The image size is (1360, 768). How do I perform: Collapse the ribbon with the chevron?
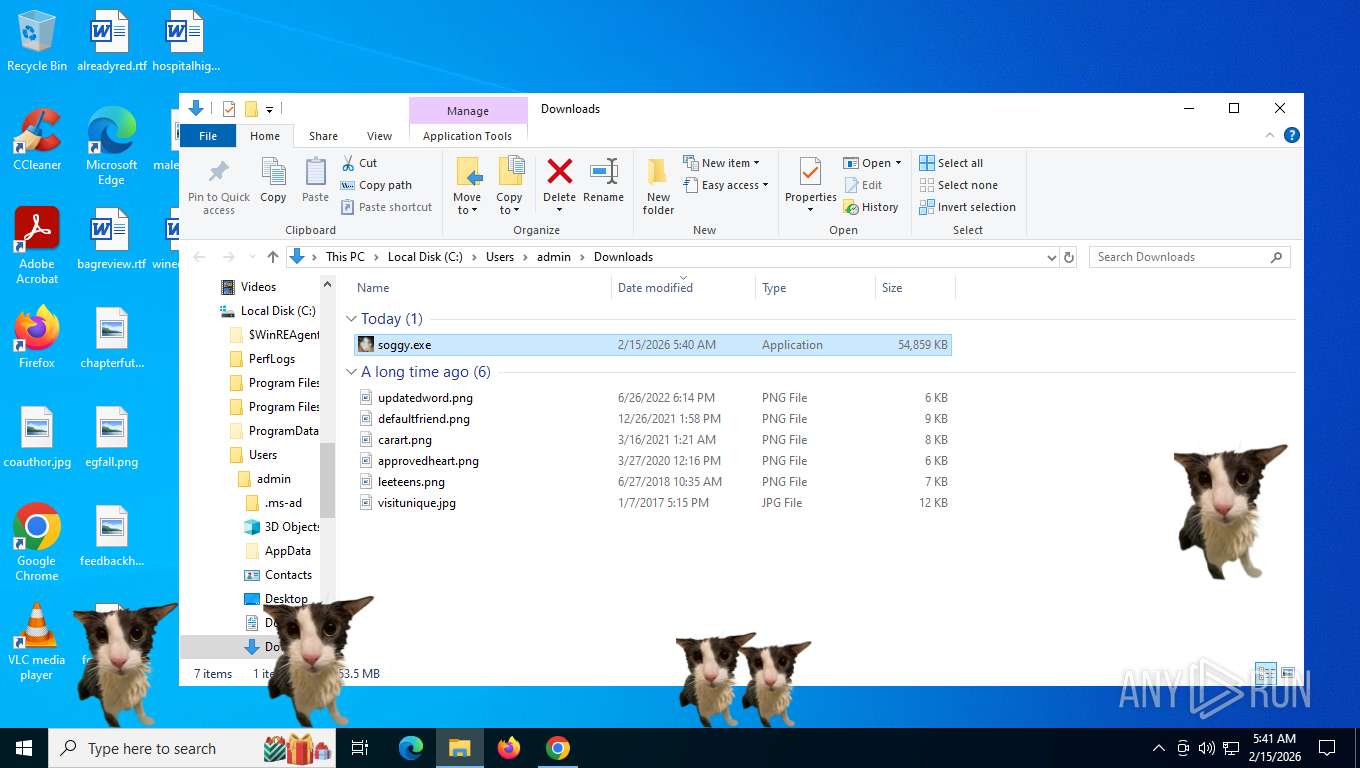(x=1271, y=135)
